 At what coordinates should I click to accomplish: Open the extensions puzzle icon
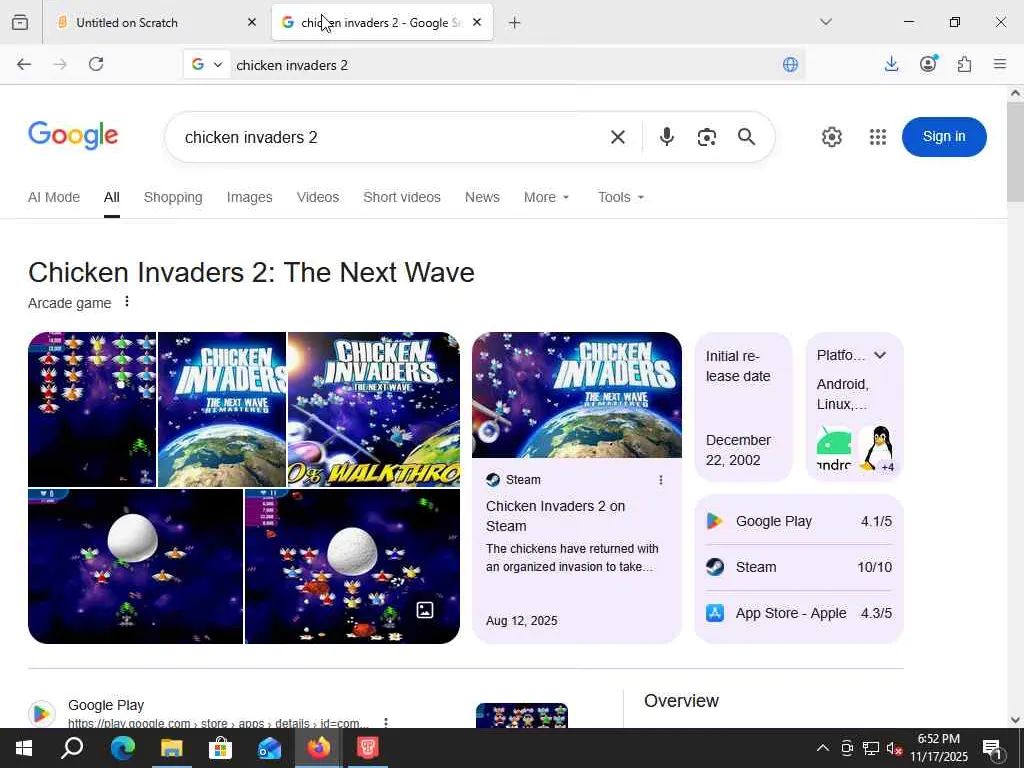pyautogui.click(x=964, y=64)
